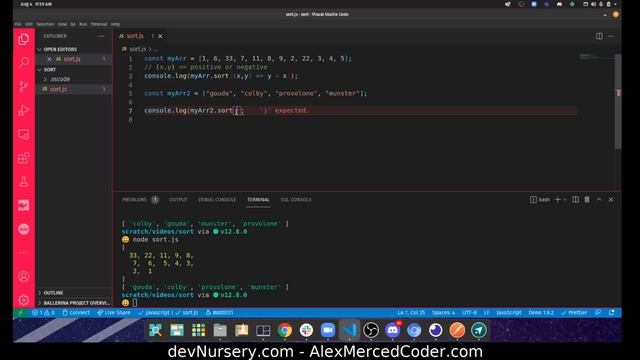The image size is (640, 360).
Task: Click the Ln 7 cursor position indicator
Action: tap(411, 313)
